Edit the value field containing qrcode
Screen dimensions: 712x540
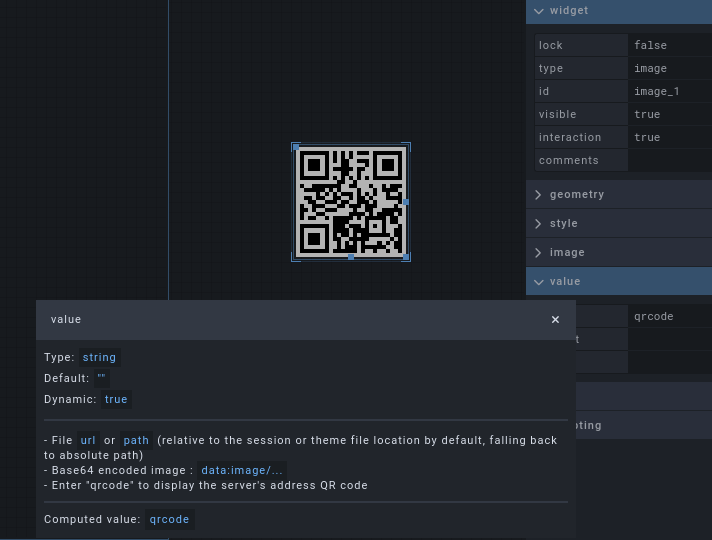coord(670,317)
